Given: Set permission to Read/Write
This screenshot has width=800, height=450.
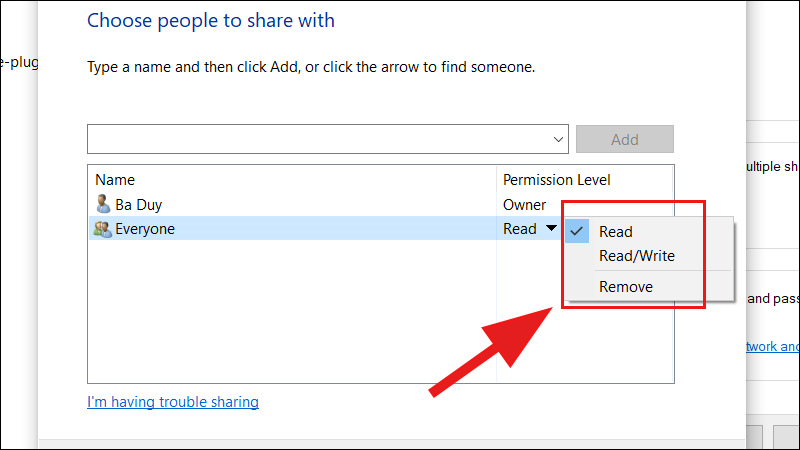Looking at the screenshot, I should click(637, 256).
